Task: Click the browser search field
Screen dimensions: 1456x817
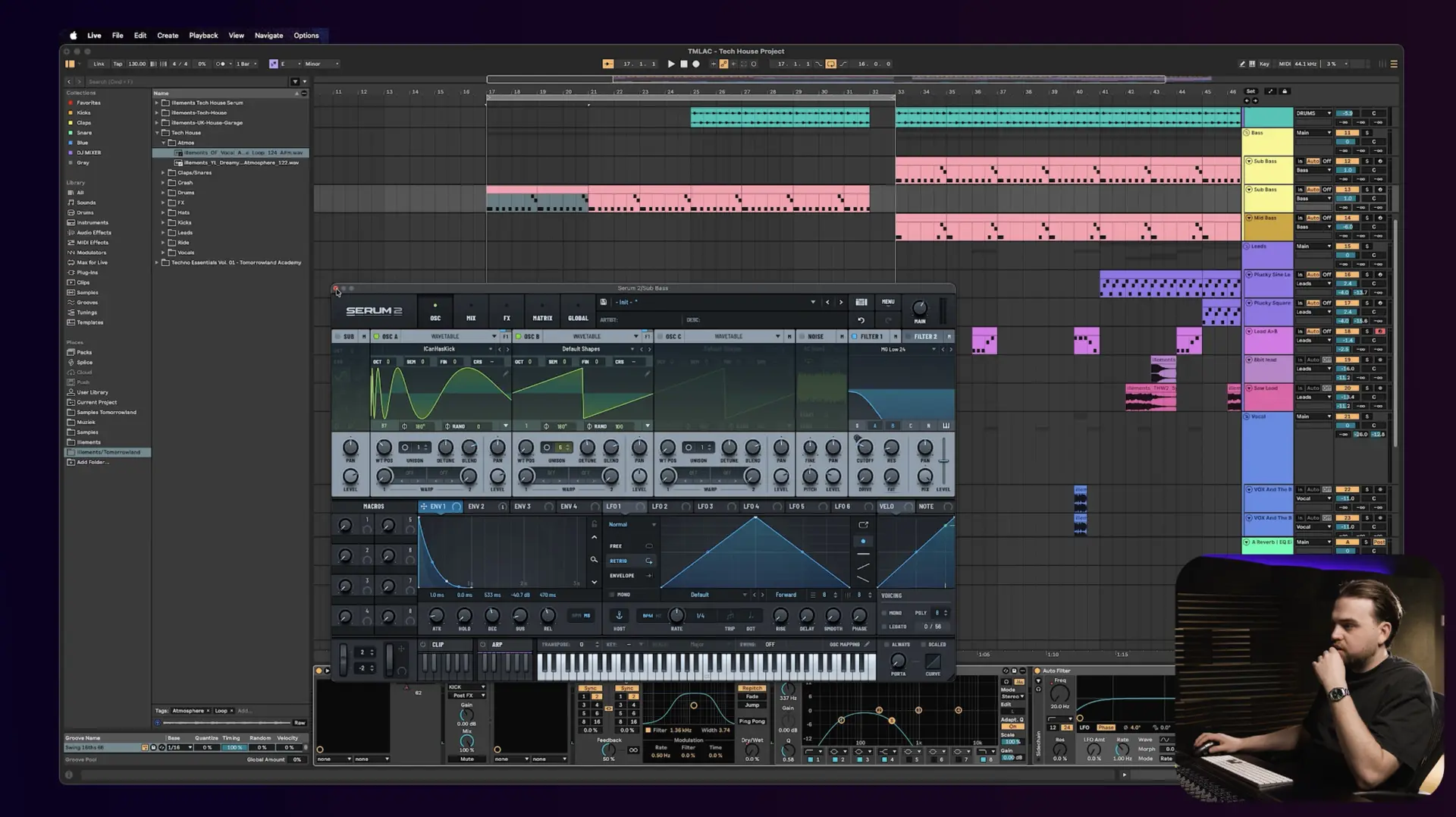Action: [x=187, y=82]
